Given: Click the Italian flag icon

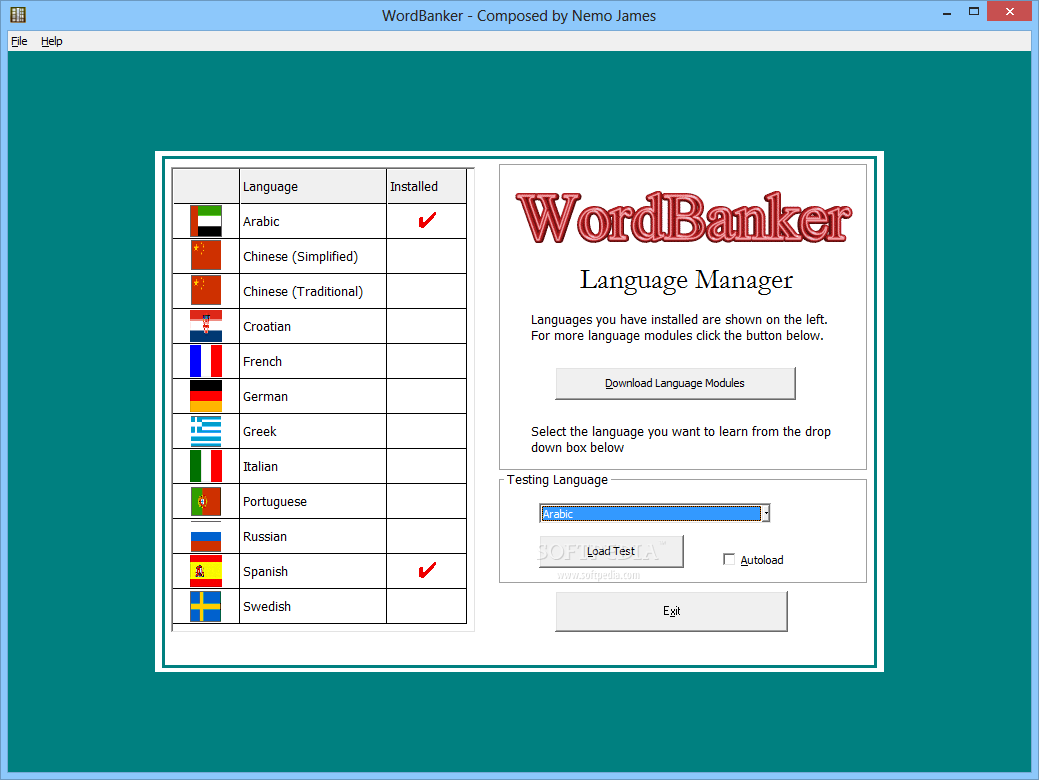Looking at the screenshot, I should (205, 467).
